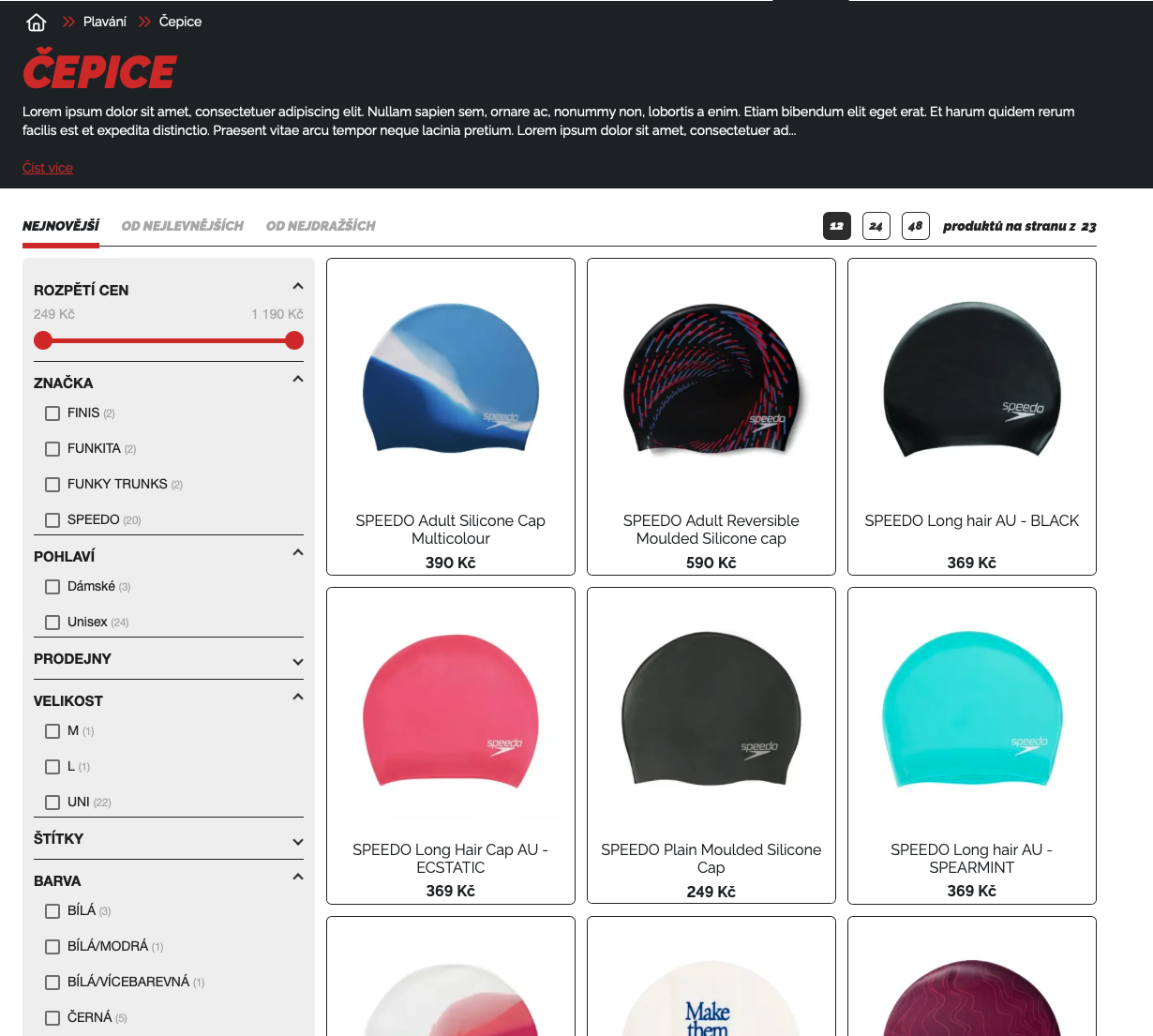
Task: Collapse the Značka filter section
Action: [x=298, y=380]
